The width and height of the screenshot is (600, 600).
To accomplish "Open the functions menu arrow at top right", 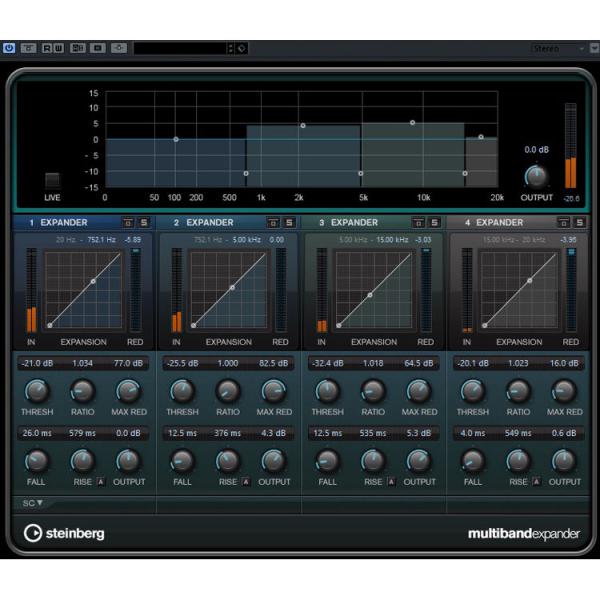I will tap(594, 48).
